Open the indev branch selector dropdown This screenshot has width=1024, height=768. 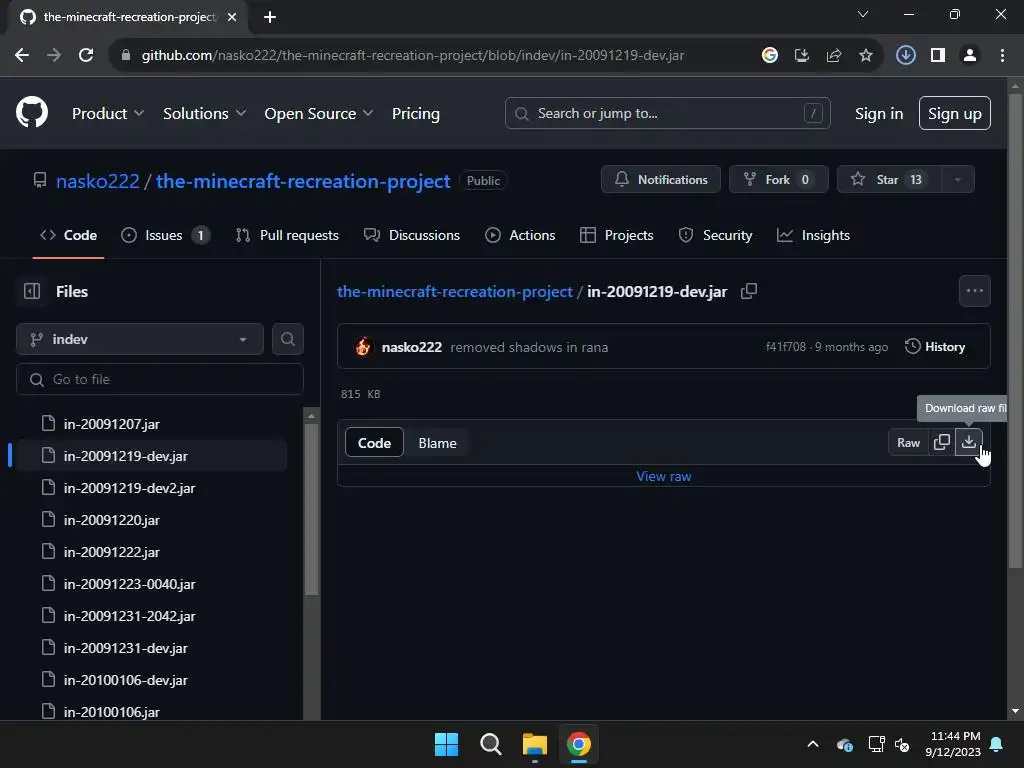tap(140, 339)
